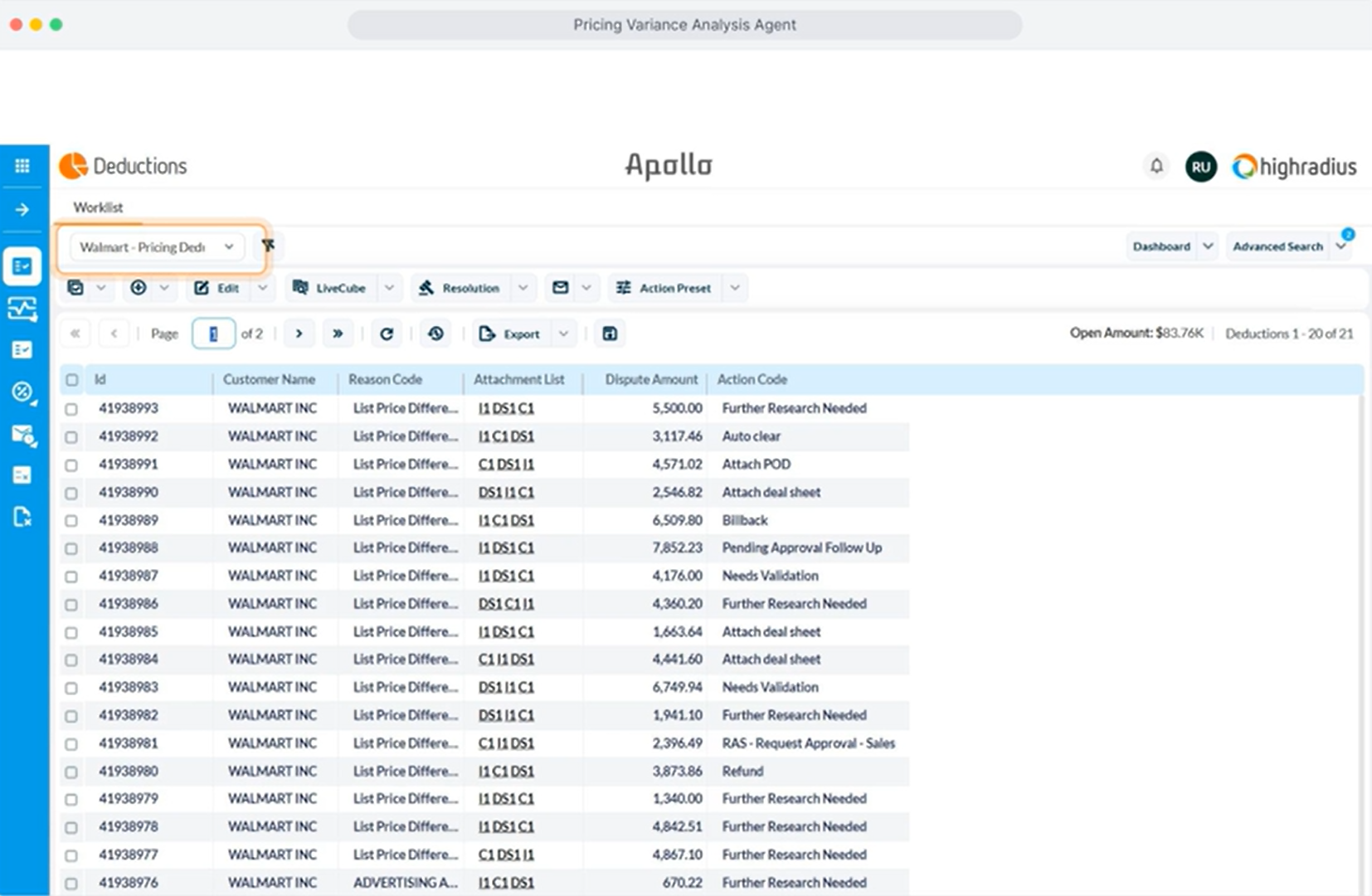Image resolution: width=1372 pixels, height=896 pixels.
Task: Go to the last page arrow
Action: point(338,334)
